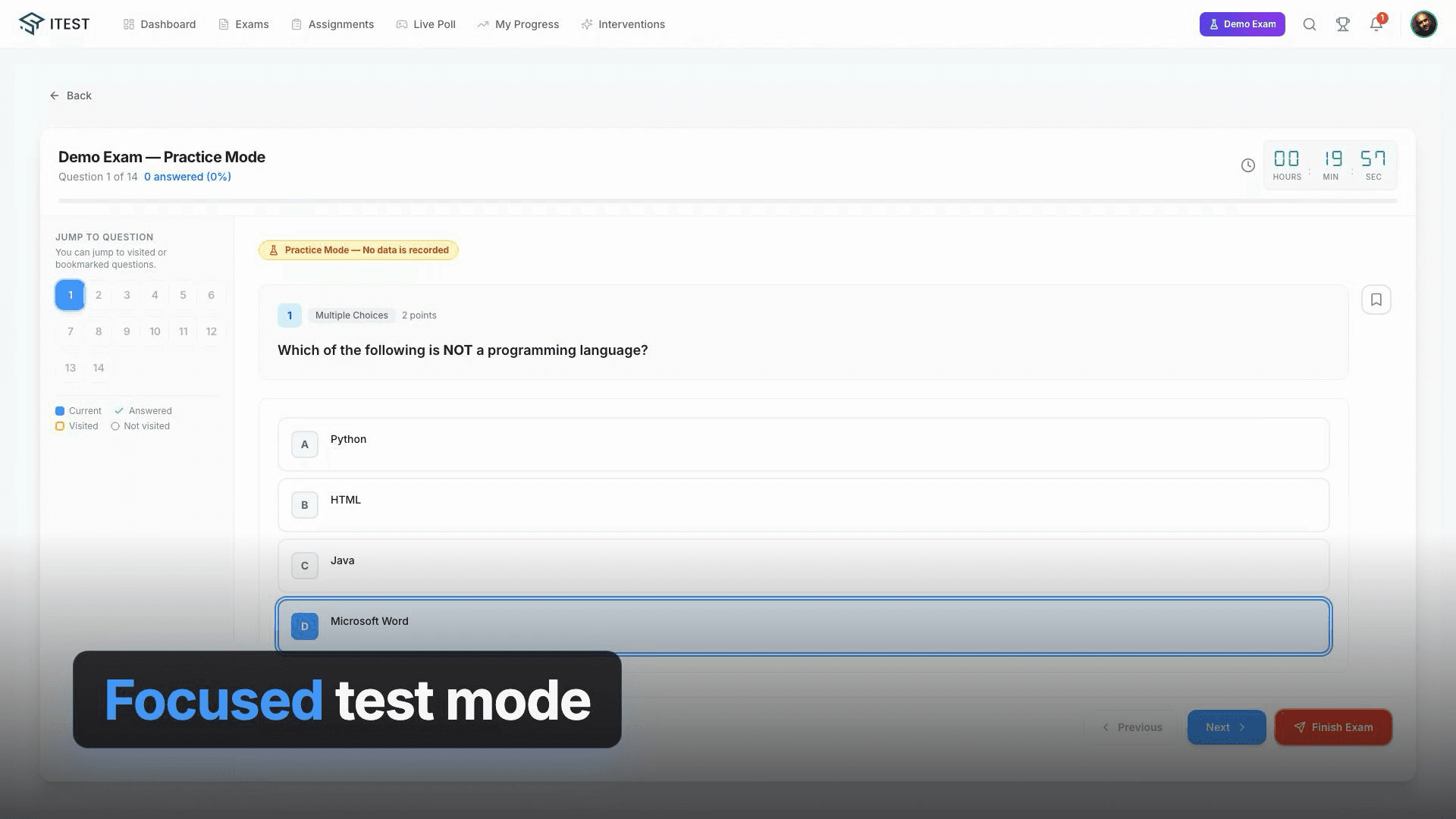Jump to question 9
The image size is (1456, 819).
click(x=127, y=331)
